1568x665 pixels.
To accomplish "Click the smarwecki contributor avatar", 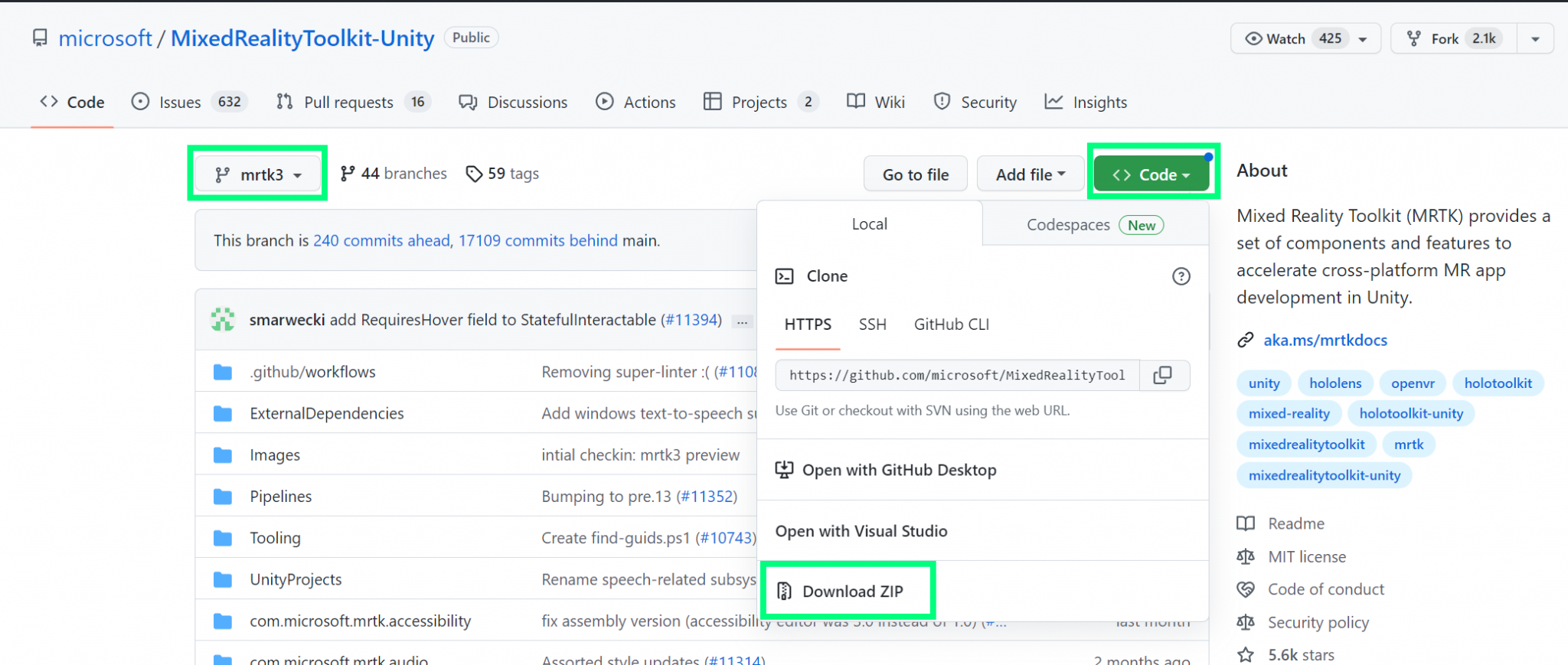I will click(223, 320).
